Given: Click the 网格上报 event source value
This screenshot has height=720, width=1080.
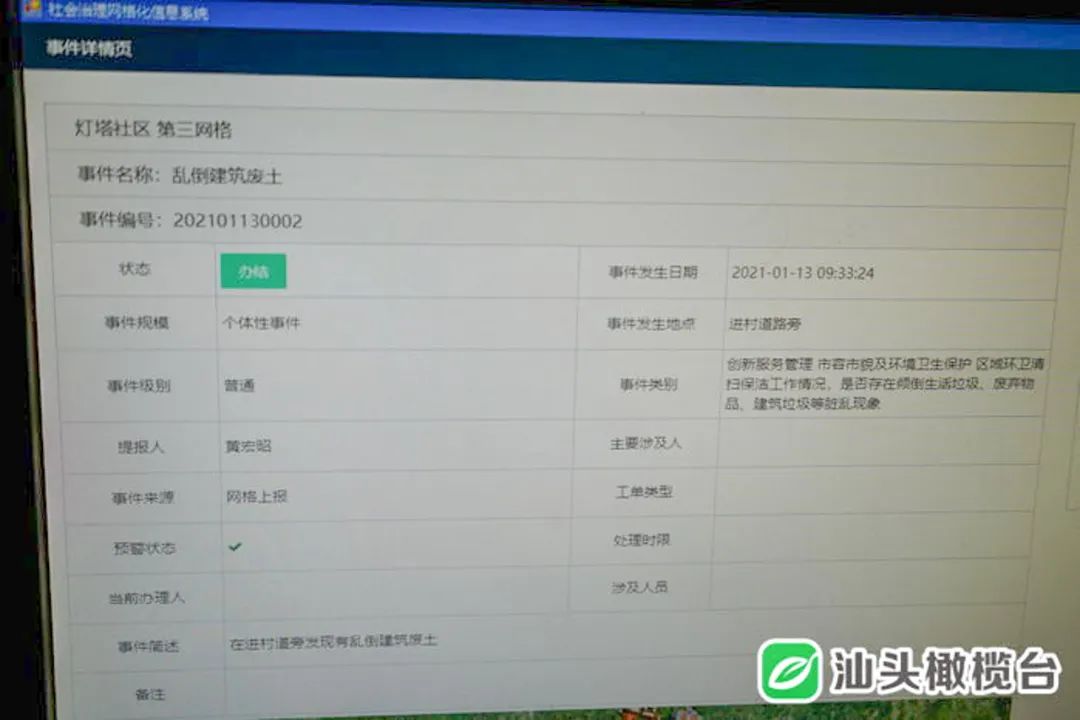Looking at the screenshot, I should point(257,497).
